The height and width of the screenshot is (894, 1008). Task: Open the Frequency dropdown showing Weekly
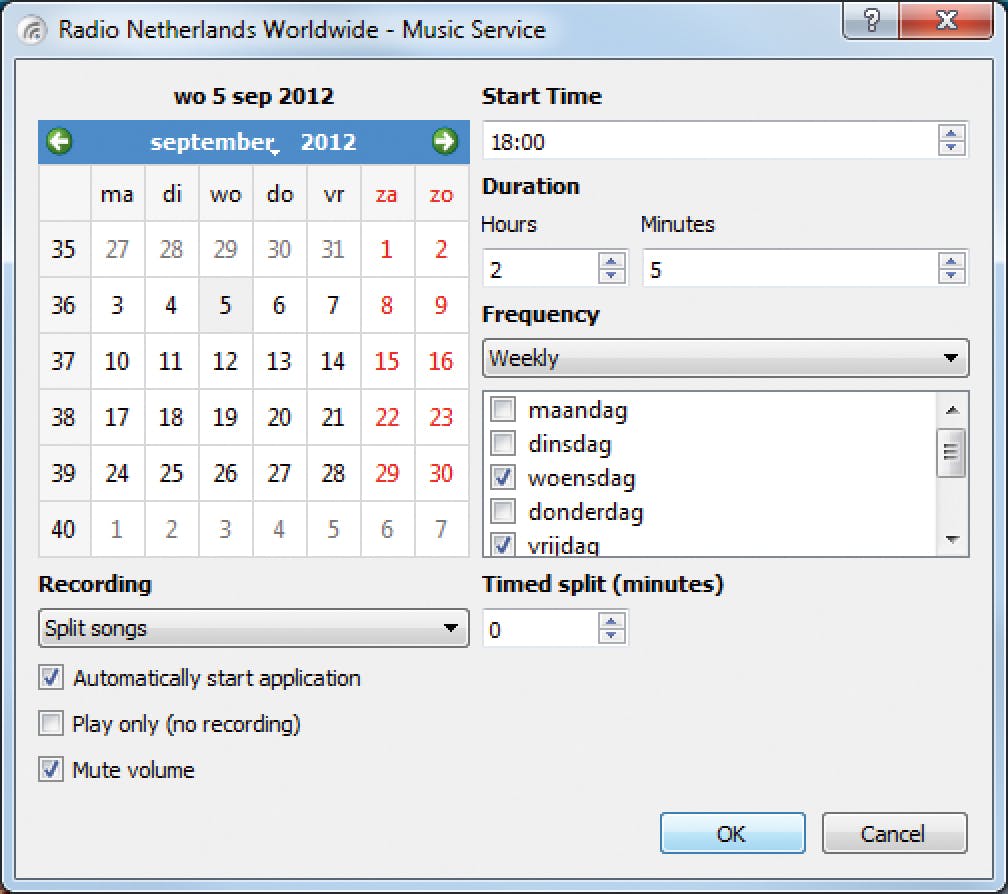pos(725,358)
